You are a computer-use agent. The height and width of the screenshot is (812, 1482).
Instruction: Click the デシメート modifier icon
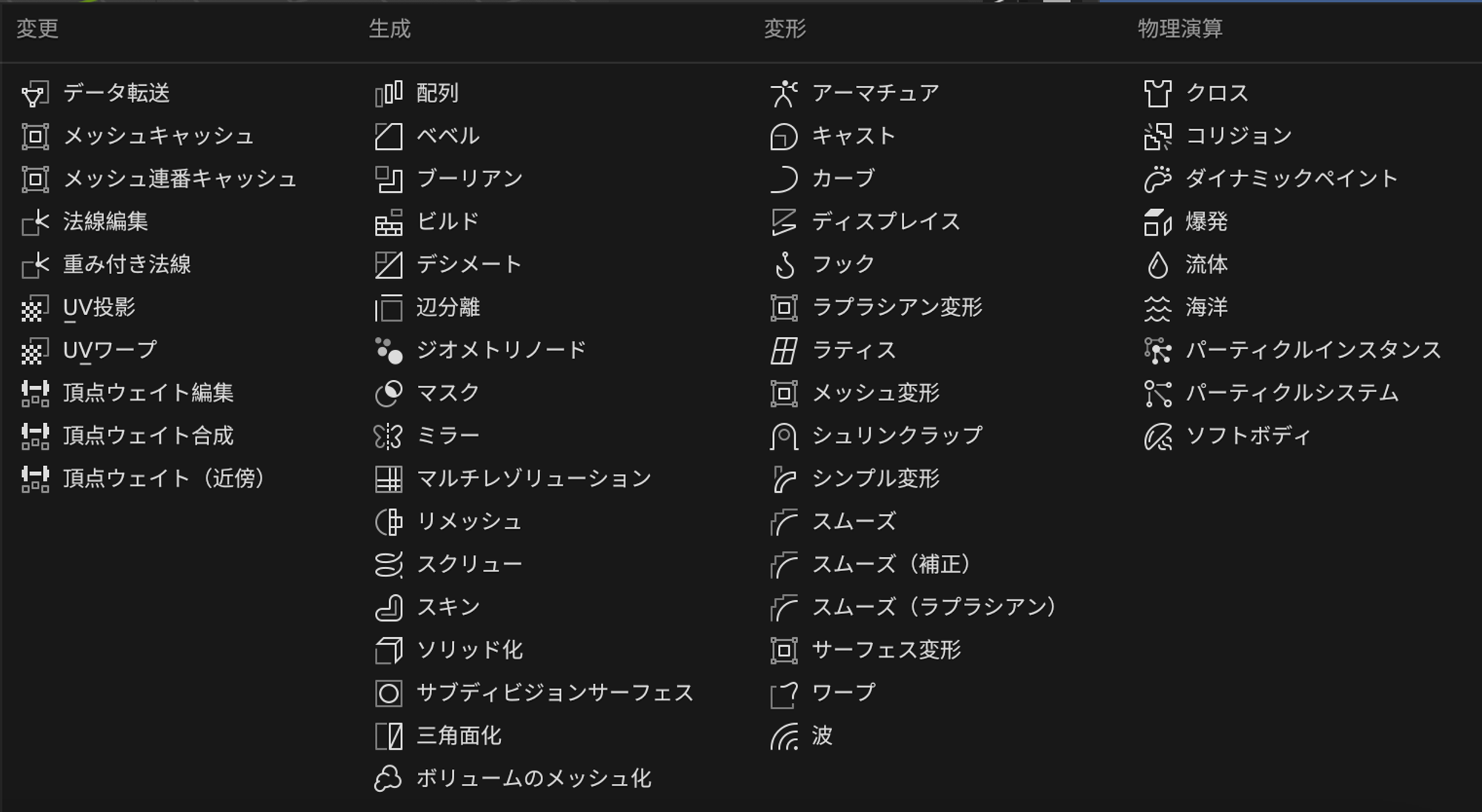388,265
